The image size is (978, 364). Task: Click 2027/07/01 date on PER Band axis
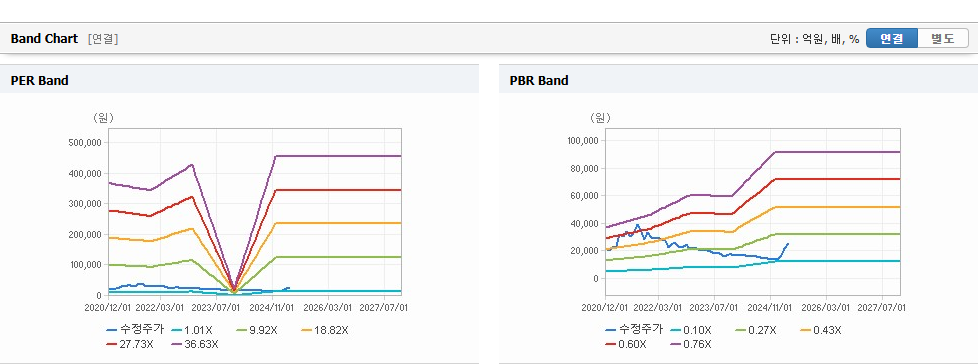384,307
